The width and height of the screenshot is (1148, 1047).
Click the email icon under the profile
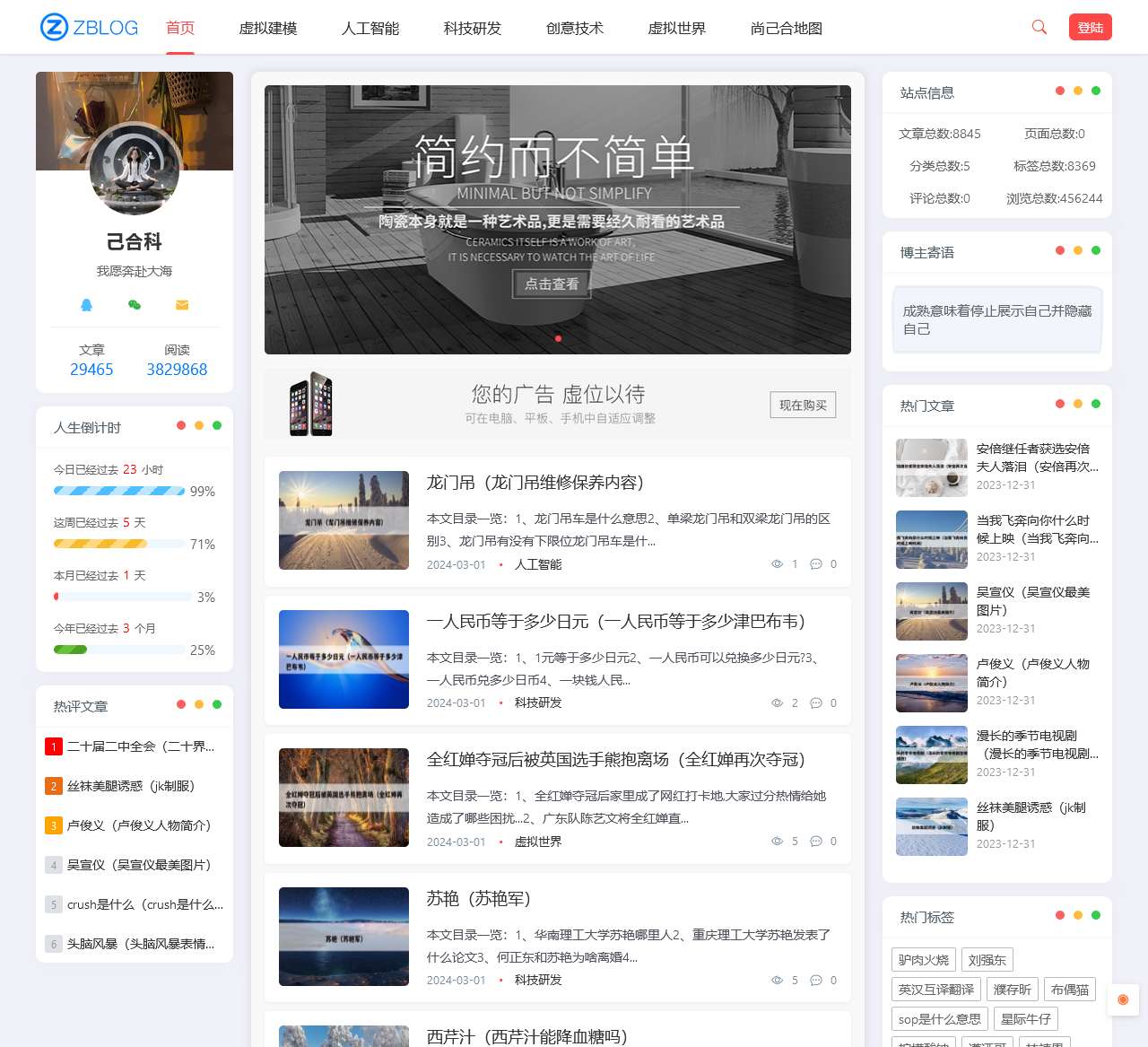point(182,305)
